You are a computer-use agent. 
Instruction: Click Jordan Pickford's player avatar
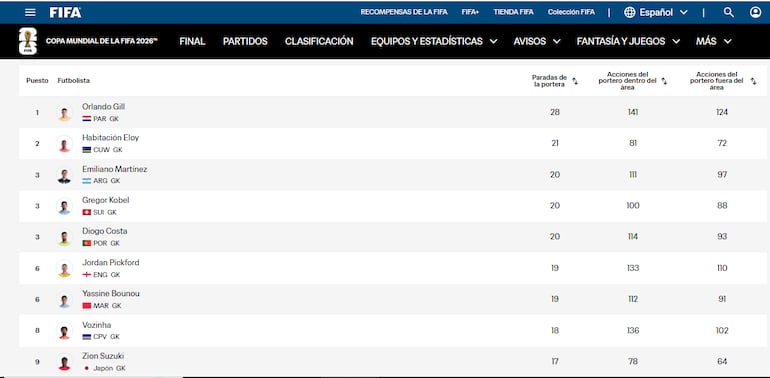pos(64,269)
